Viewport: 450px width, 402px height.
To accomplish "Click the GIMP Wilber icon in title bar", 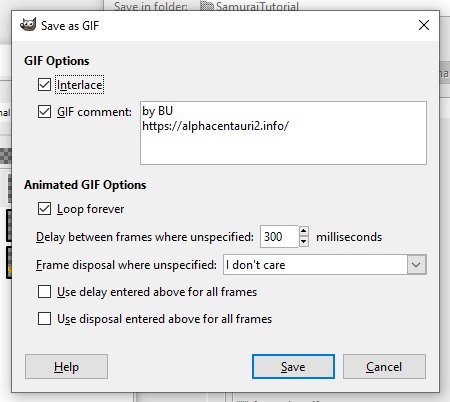I will (x=28, y=25).
